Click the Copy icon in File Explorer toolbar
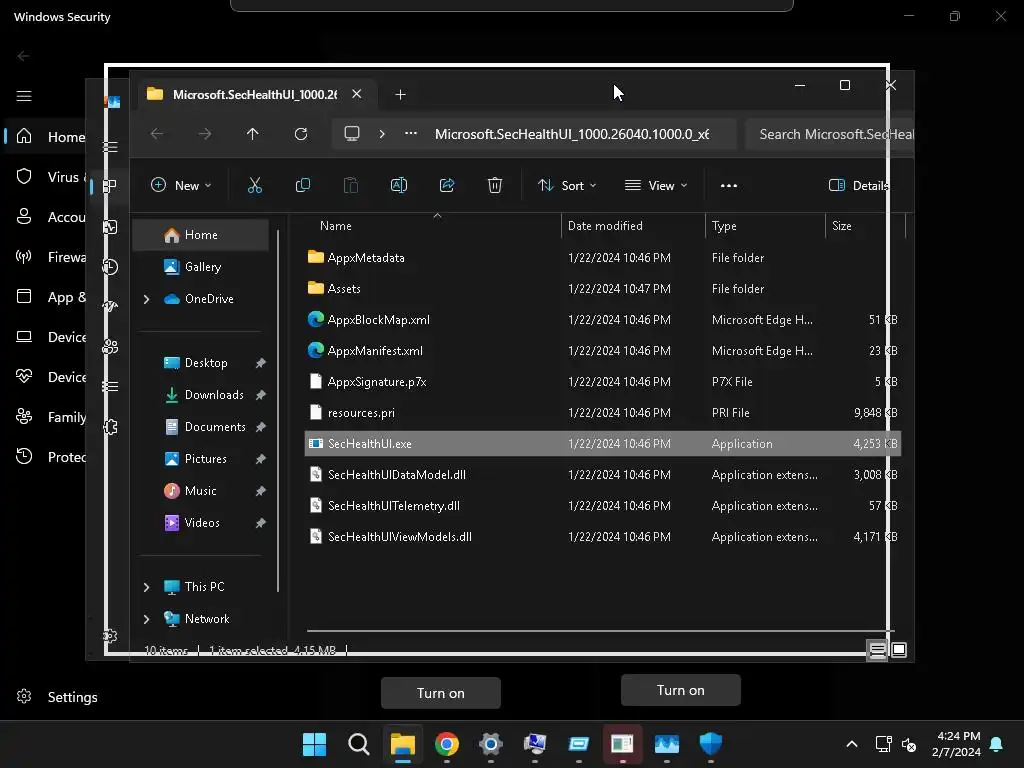 (303, 185)
